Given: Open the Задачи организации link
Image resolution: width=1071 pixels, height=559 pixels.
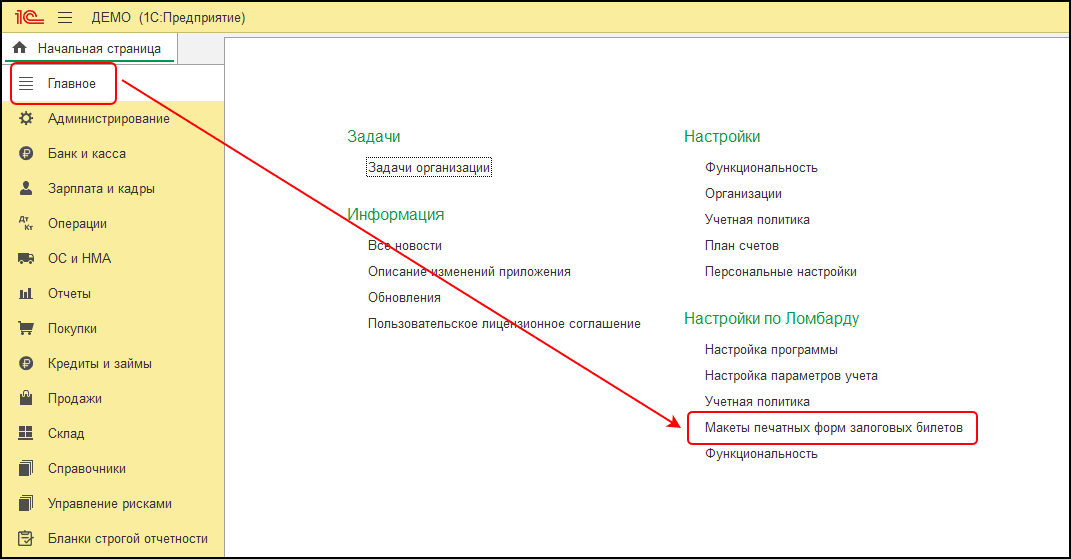Looking at the screenshot, I should [429, 167].
